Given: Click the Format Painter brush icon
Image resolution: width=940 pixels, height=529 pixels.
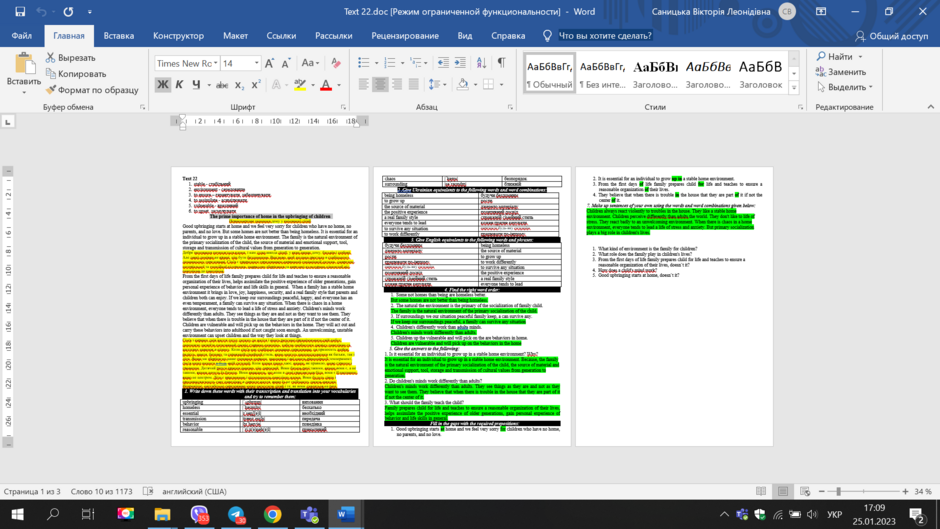Looking at the screenshot, I should pyautogui.click(x=51, y=90).
